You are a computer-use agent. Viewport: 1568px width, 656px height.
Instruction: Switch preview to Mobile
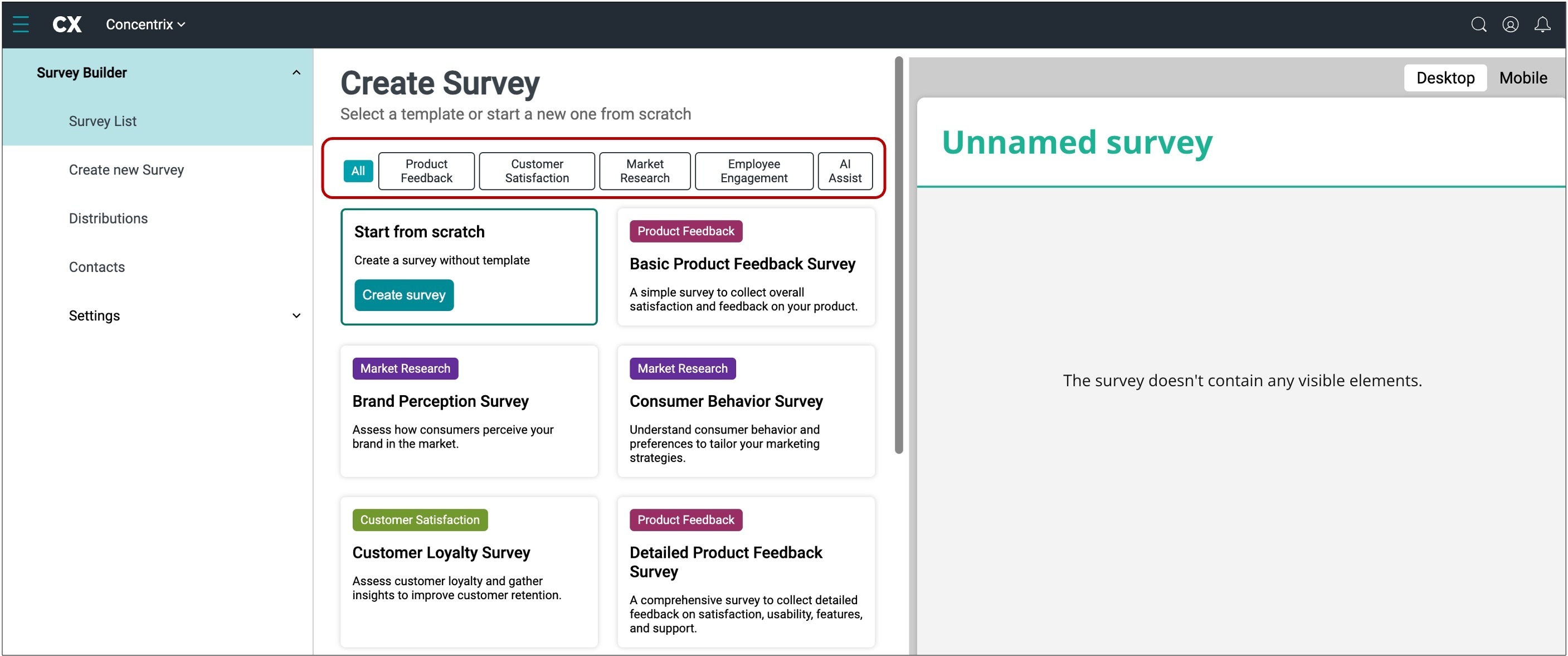point(1522,78)
